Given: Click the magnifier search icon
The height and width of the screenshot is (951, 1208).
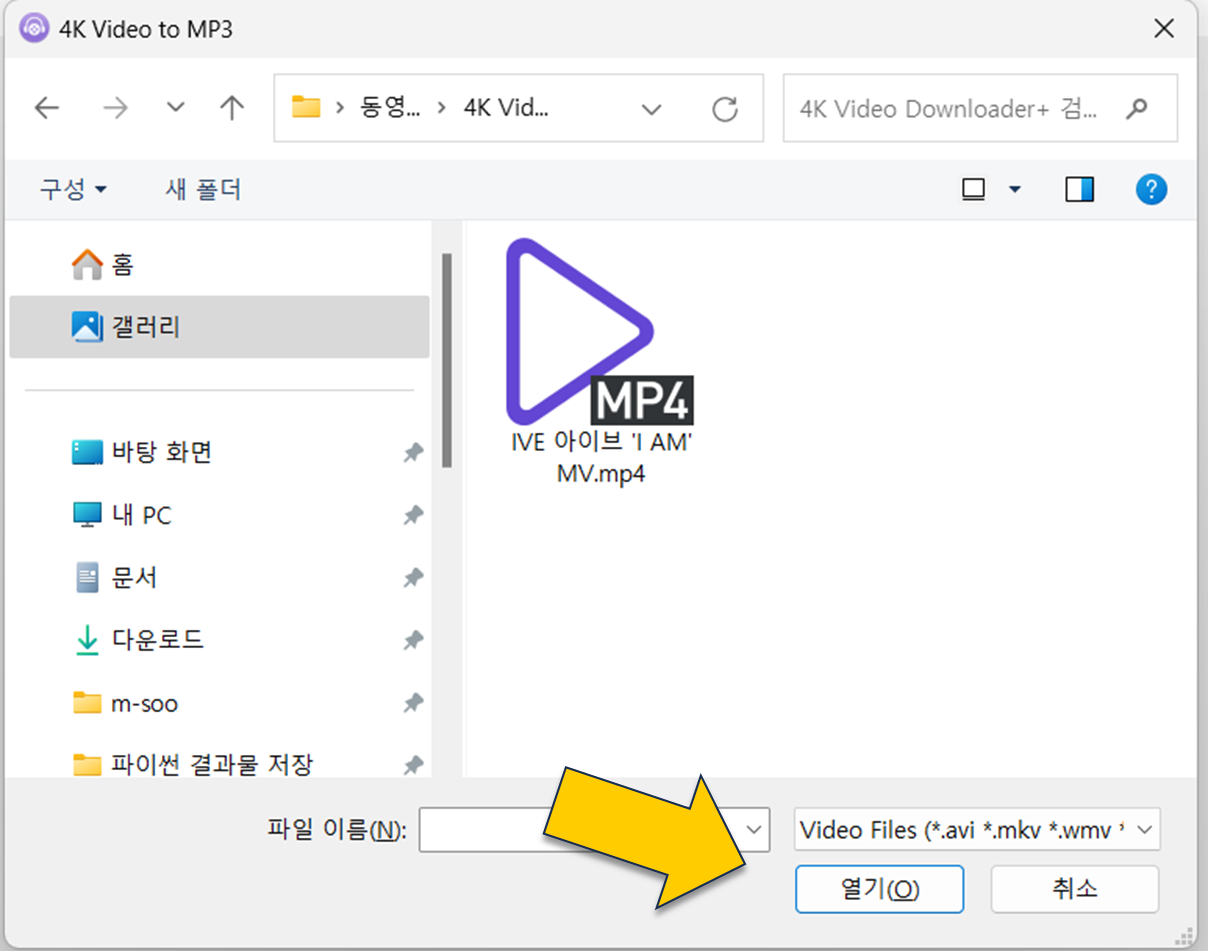Looking at the screenshot, I should pos(1137,108).
